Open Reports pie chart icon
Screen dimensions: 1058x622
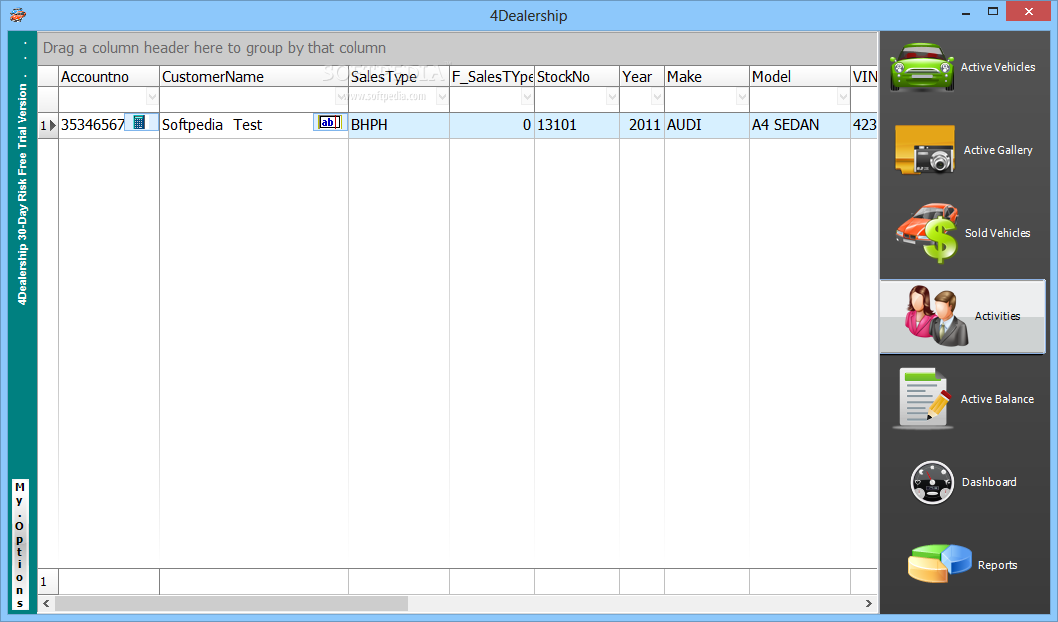coord(939,564)
